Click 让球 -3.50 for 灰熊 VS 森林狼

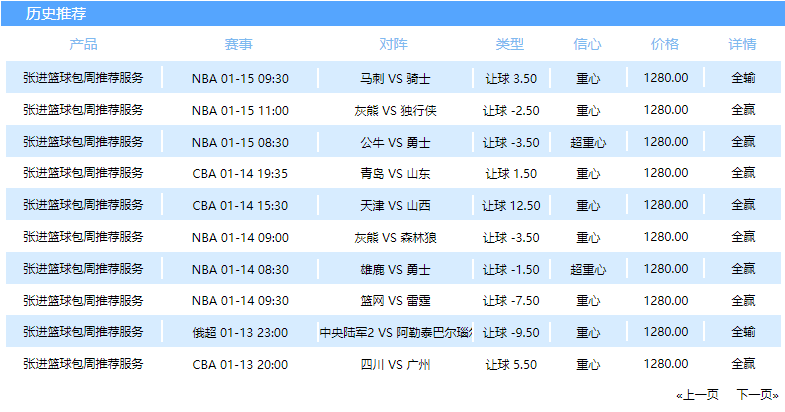pos(511,237)
